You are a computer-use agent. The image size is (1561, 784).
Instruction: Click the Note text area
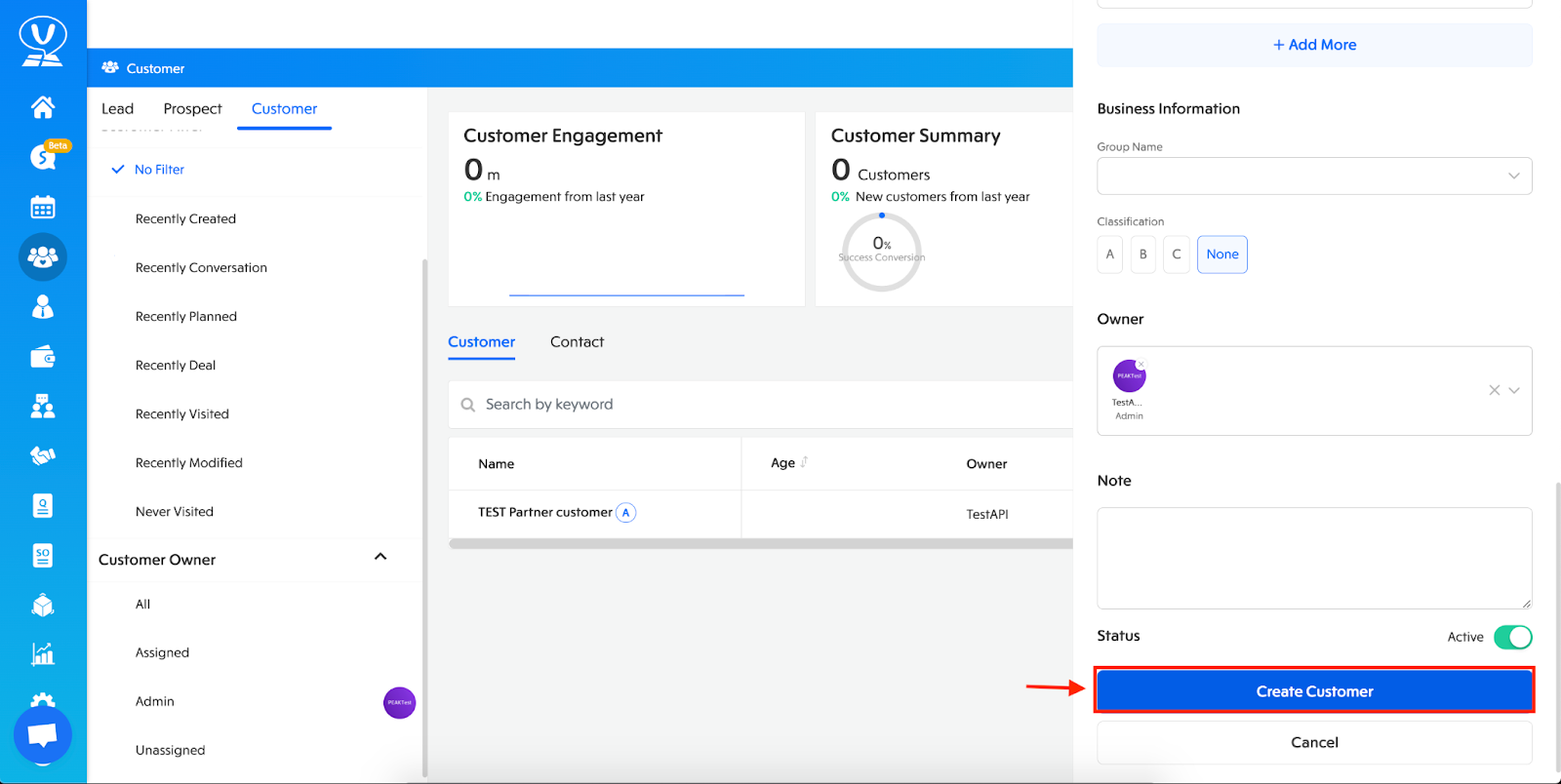1314,558
